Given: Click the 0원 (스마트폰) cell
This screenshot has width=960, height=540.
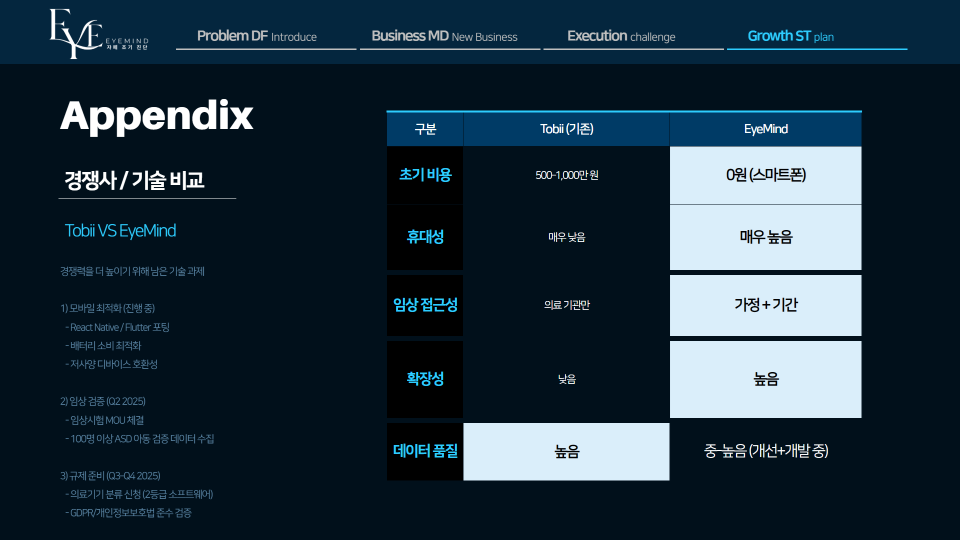Looking at the screenshot, I should click(765, 175).
